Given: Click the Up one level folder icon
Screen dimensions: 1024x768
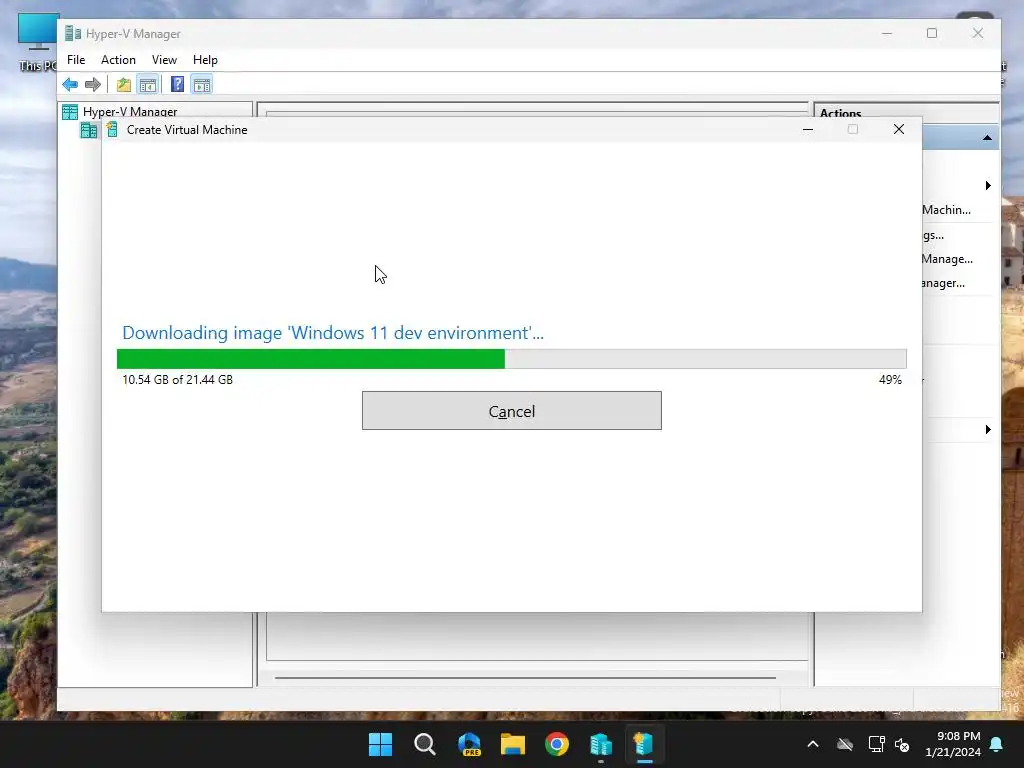Looking at the screenshot, I should click(123, 84).
